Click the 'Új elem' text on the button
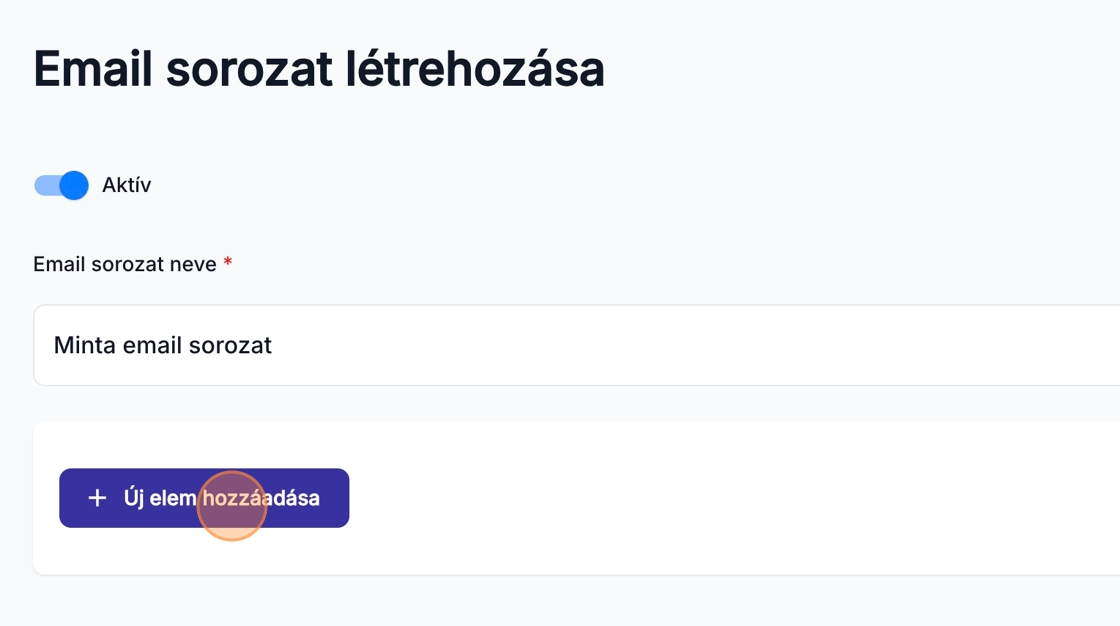The width and height of the screenshot is (1120, 626). click(x=159, y=498)
